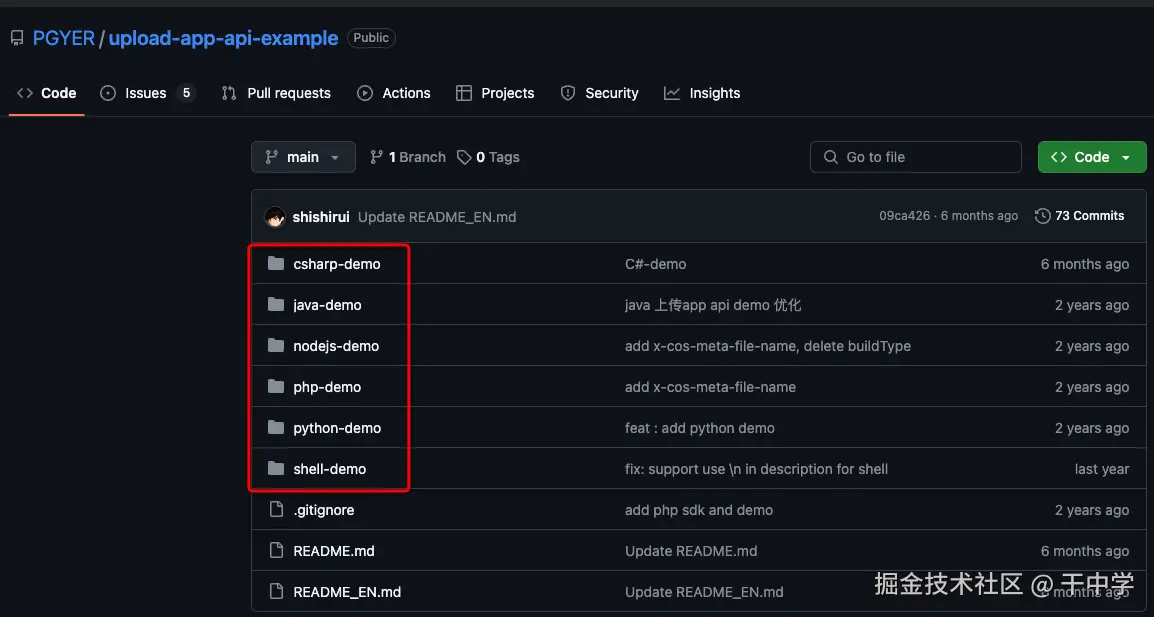Go to the Actions tab

pyautogui.click(x=394, y=93)
